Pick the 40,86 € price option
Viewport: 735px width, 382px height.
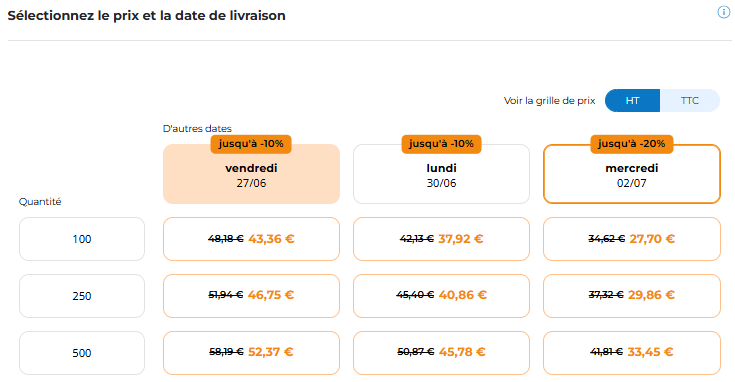click(x=441, y=296)
